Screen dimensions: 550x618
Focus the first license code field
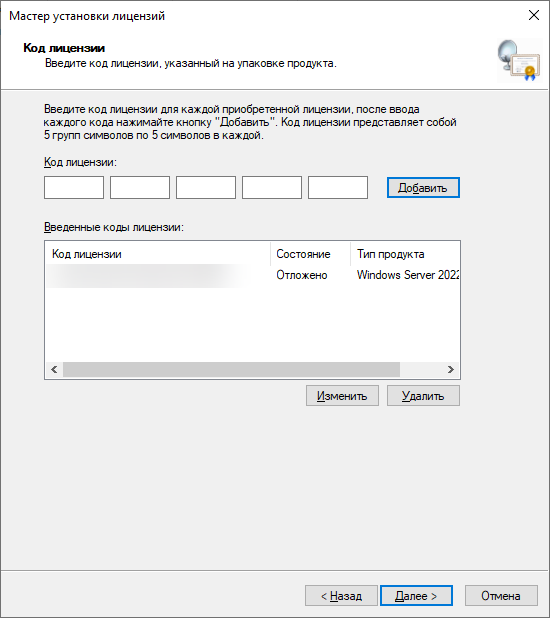[x=74, y=188]
